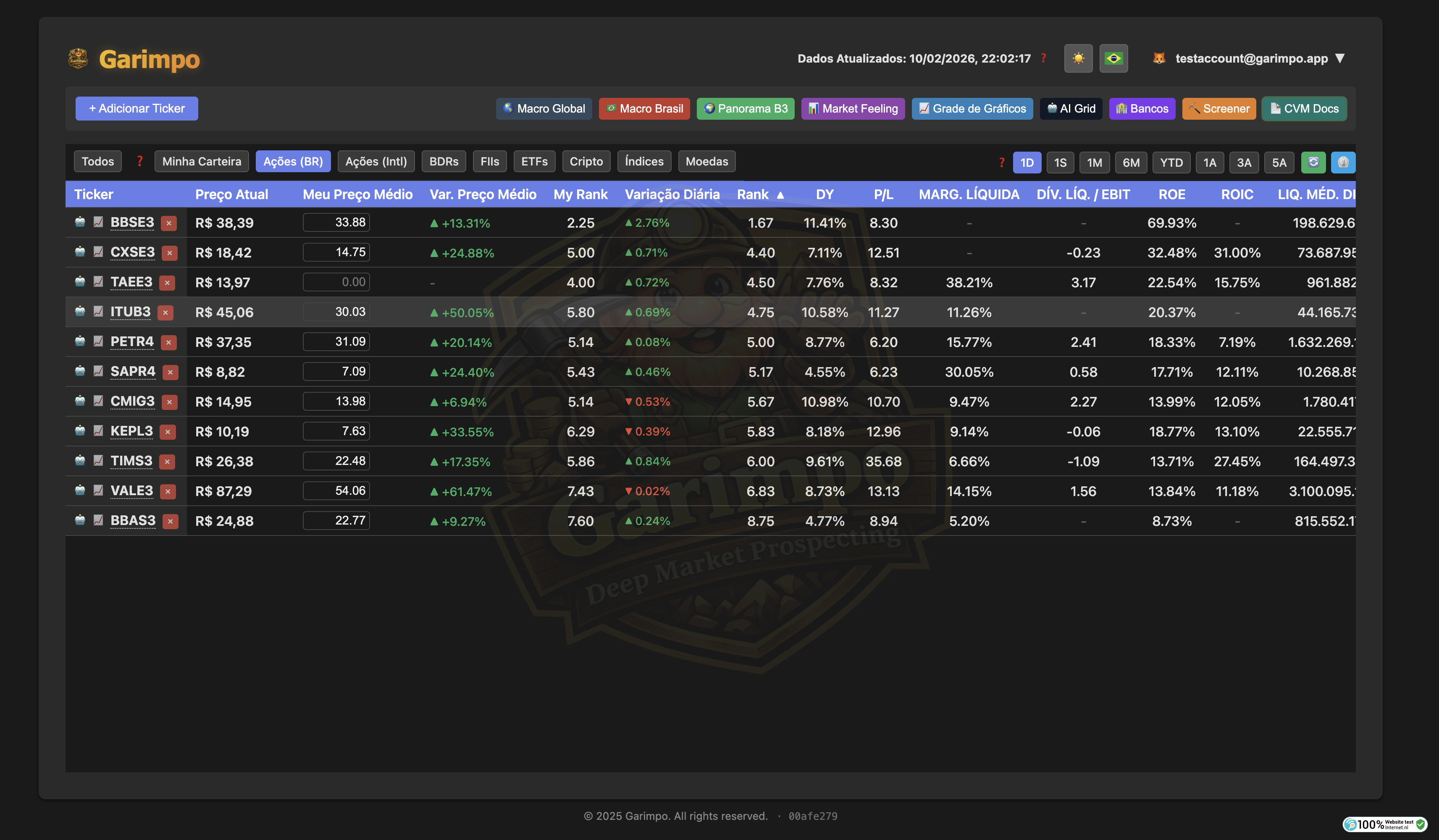The width and height of the screenshot is (1439, 840).
Task: Edit the Meu Preço Médio field for TAEE3
Action: (336, 281)
